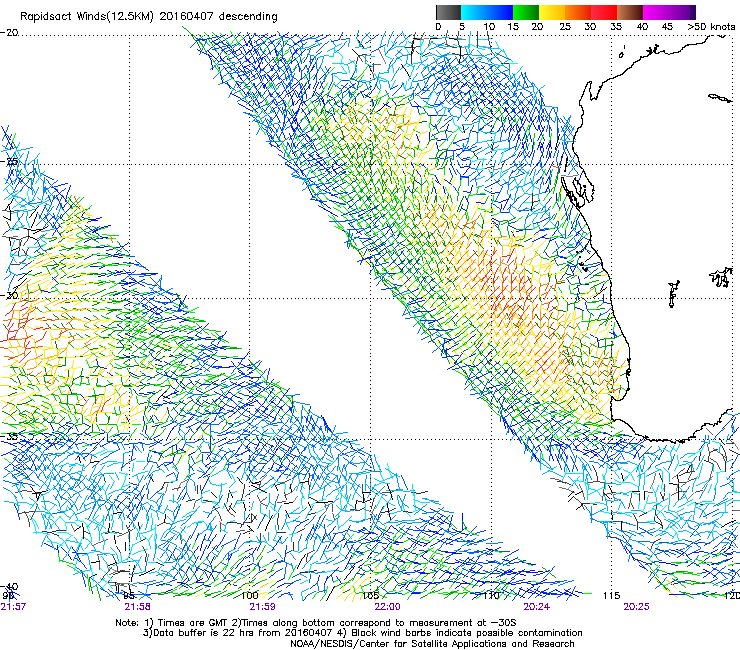Click the orange 25-30 knots legend swatch

(x=578, y=12)
